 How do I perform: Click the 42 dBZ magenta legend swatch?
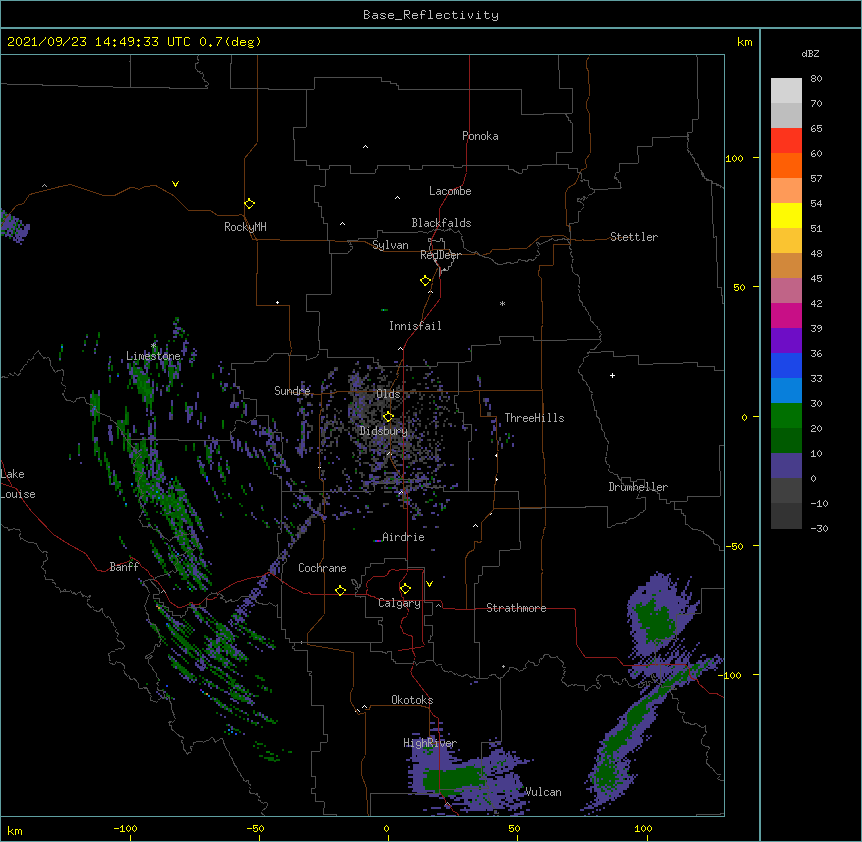786,315
